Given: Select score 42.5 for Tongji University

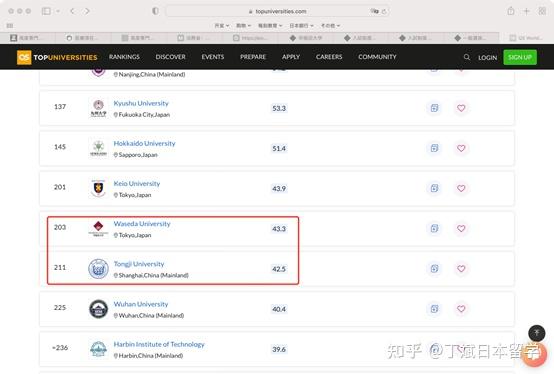Looking at the screenshot, I should click(279, 269).
